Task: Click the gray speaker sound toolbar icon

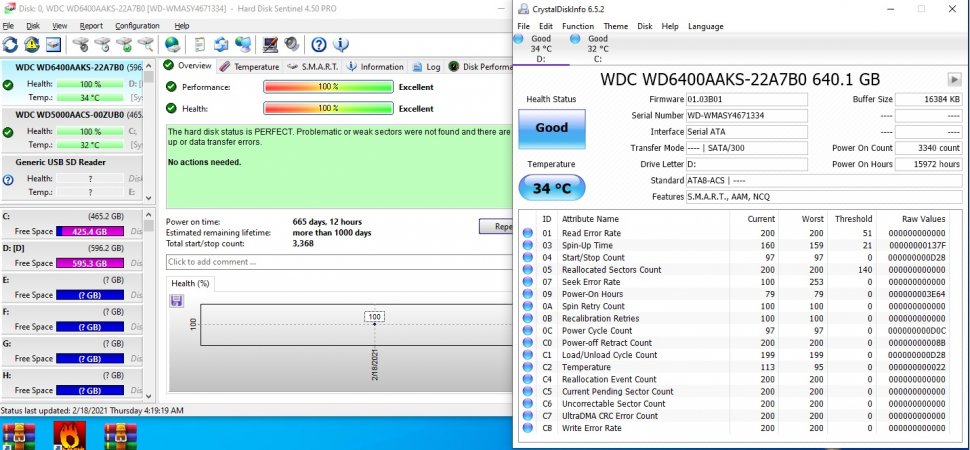Action: (291, 45)
